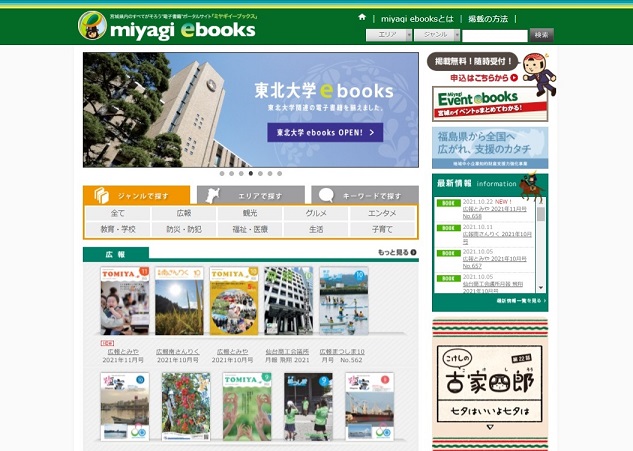Click the samurai horseman information icon
This screenshot has width=633, height=451.
(x=532, y=187)
